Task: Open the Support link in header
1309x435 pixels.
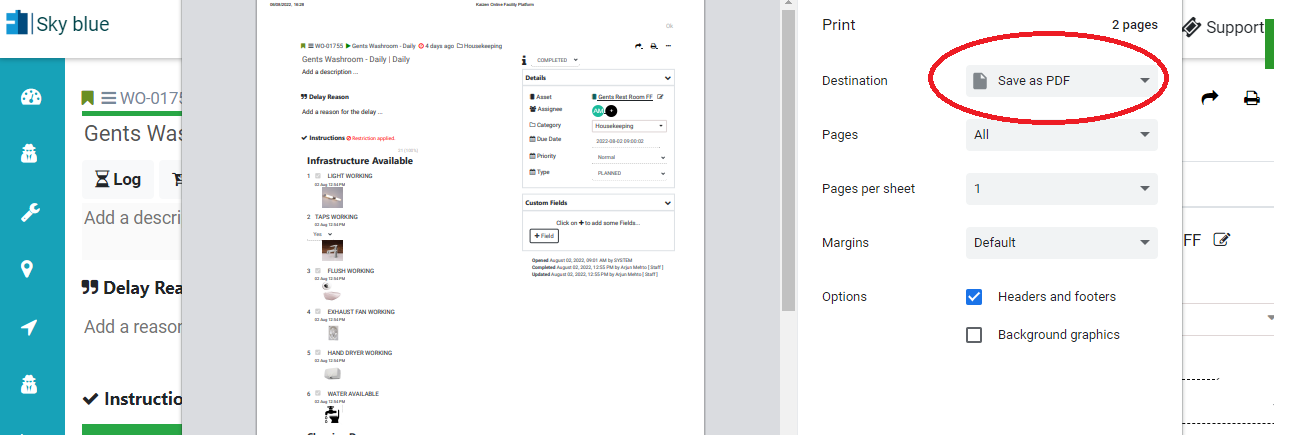Action: tap(1223, 28)
